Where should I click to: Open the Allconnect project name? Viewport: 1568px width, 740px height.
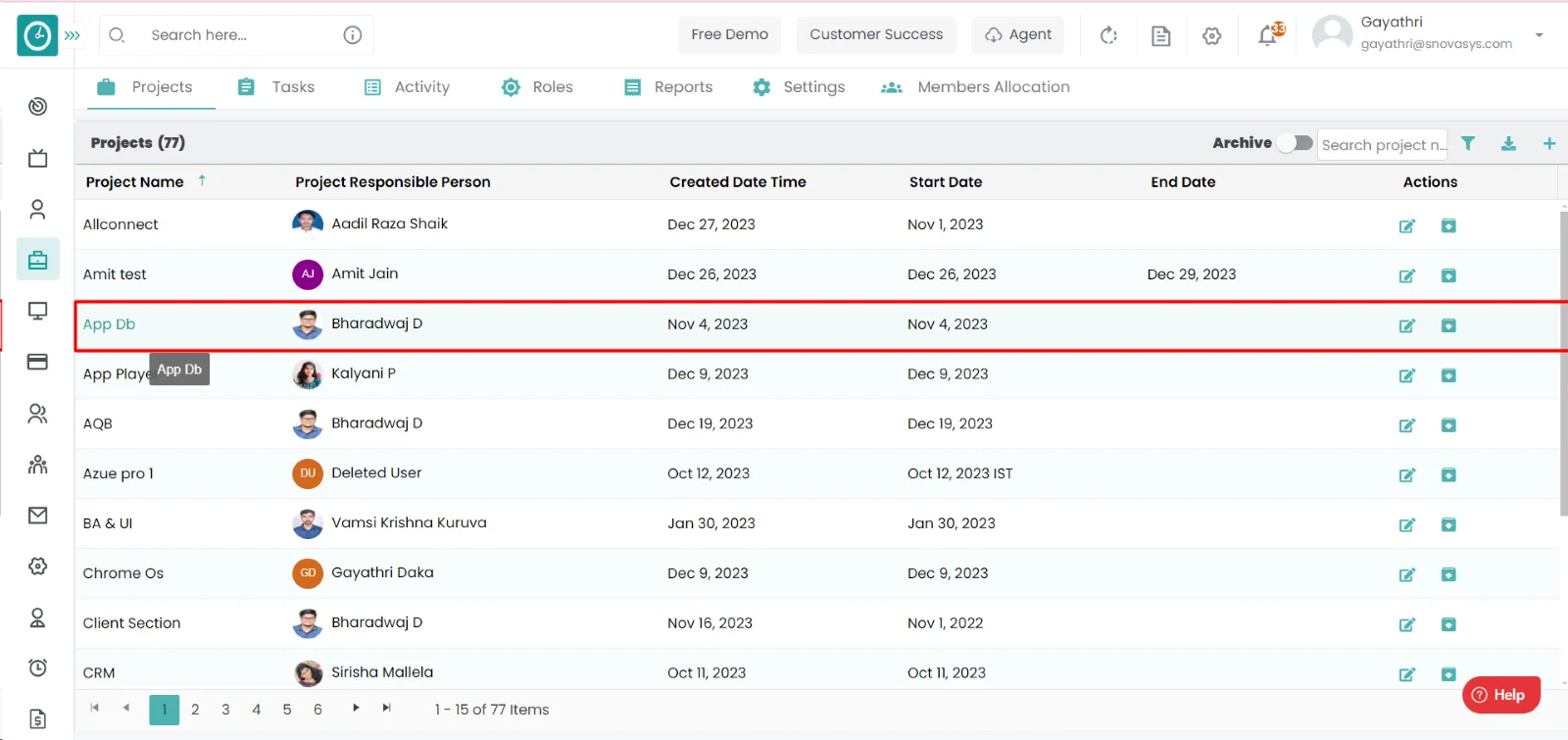(x=121, y=224)
